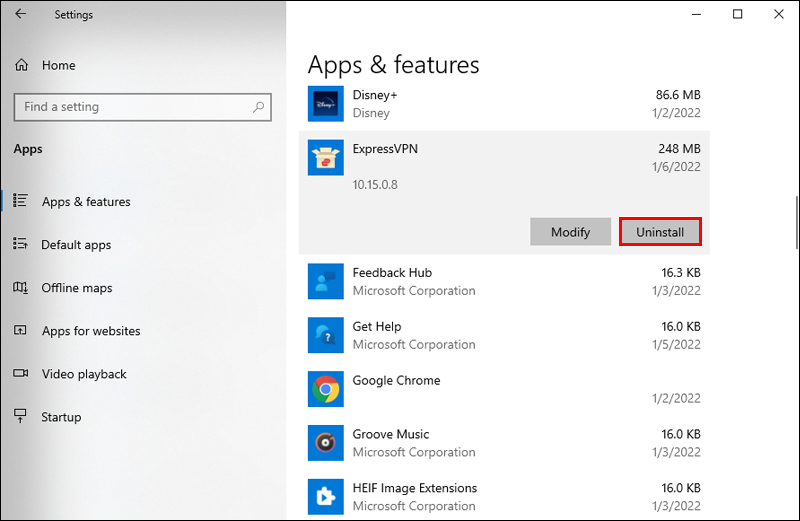Click the search magnifier icon

tap(258, 107)
